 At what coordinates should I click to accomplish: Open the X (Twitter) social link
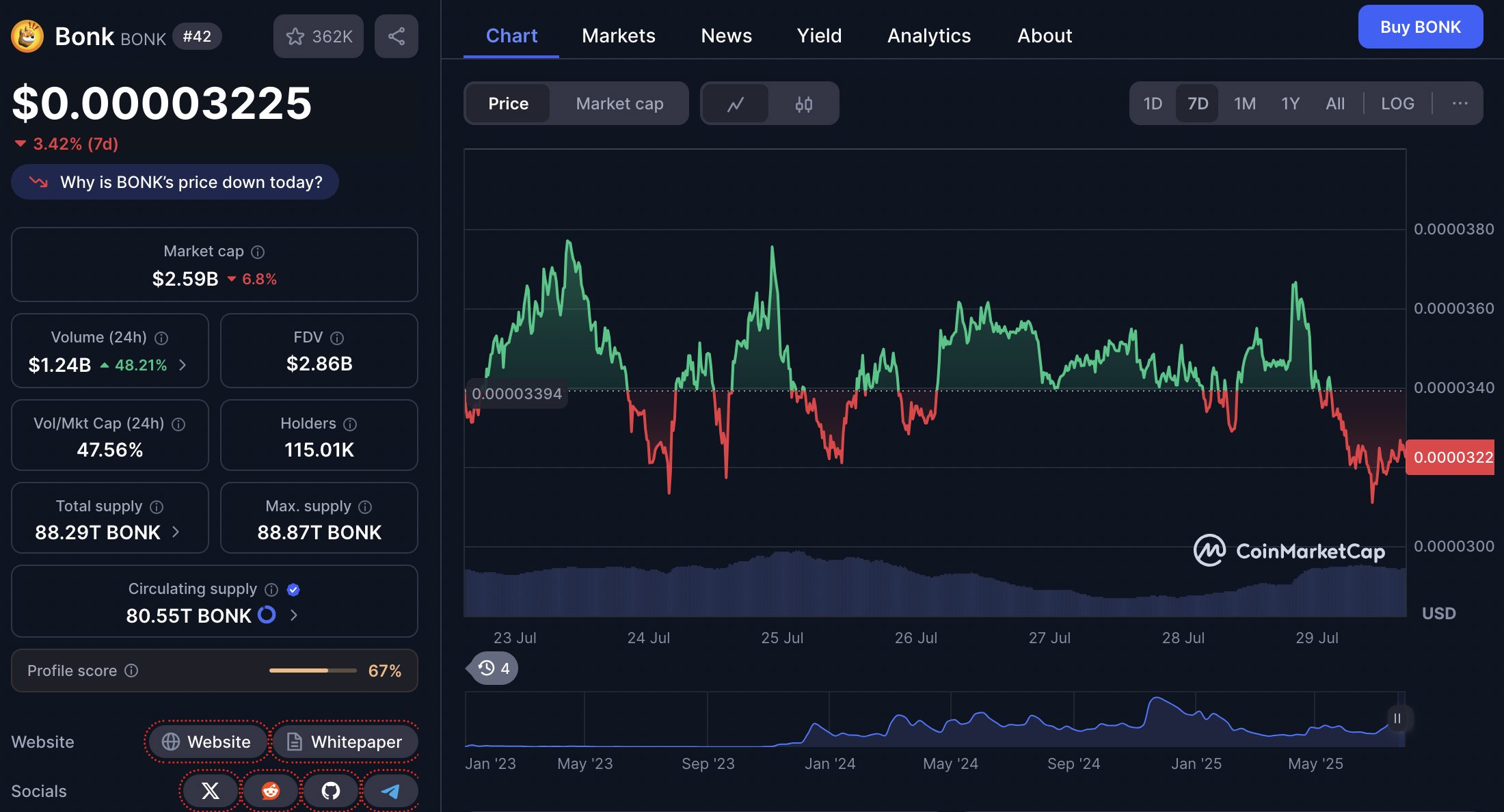tap(210, 791)
